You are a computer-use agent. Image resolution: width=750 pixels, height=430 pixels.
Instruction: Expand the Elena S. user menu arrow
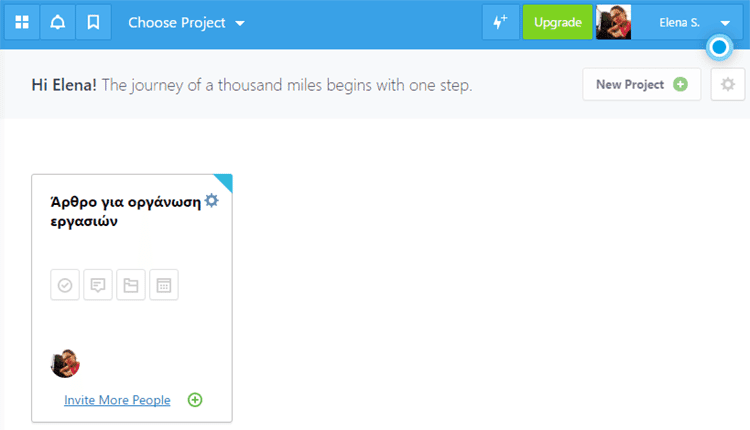(725, 23)
